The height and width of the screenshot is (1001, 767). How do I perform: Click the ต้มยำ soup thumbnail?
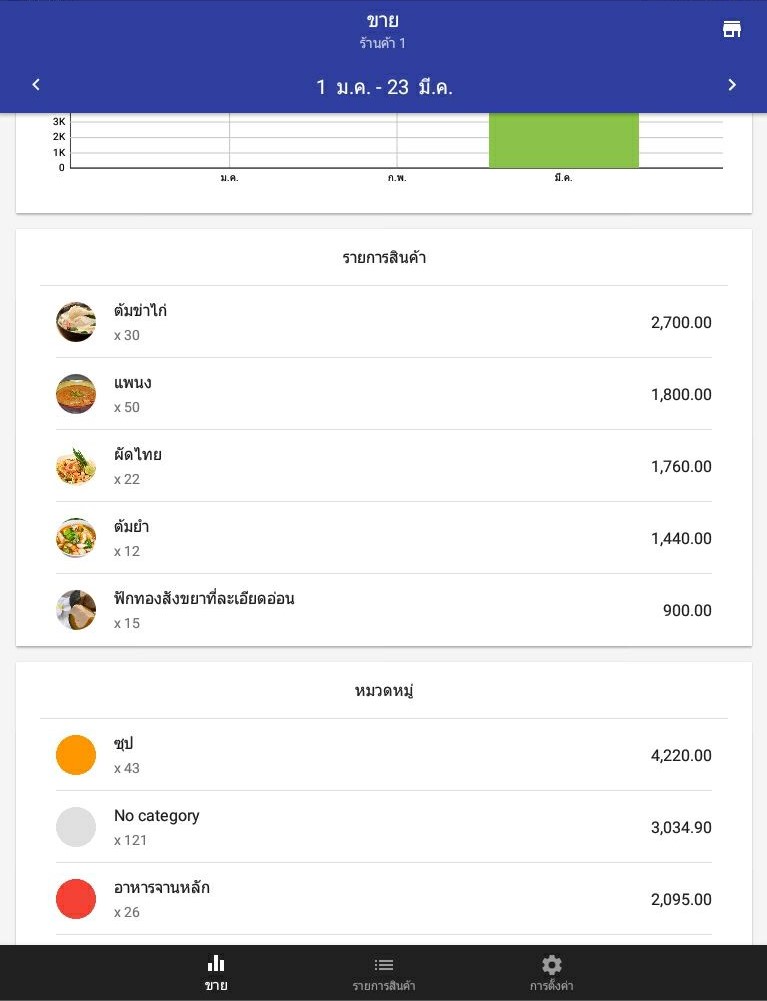coord(76,538)
